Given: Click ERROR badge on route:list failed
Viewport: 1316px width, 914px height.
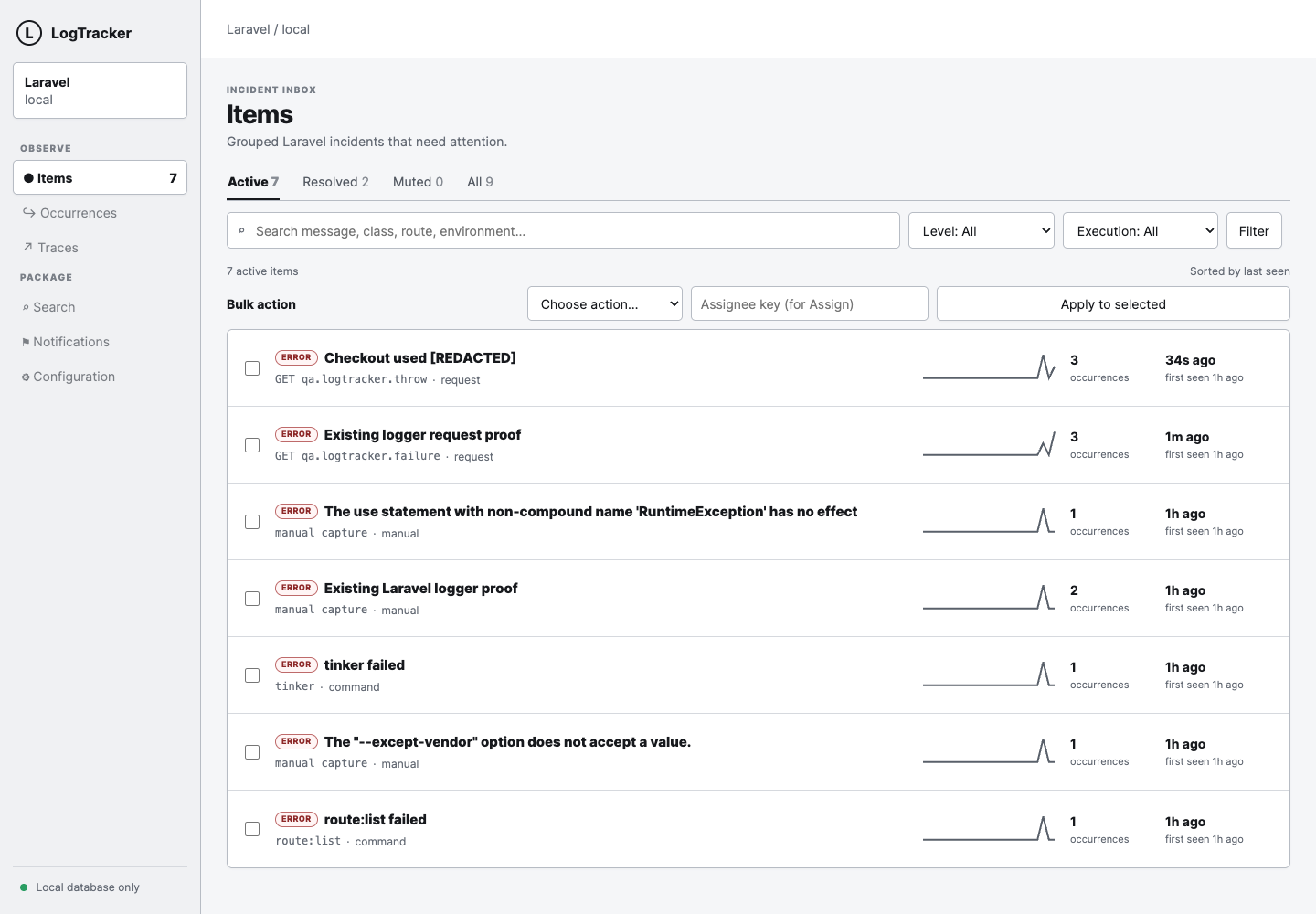Looking at the screenshot, I should click(296, 819).
